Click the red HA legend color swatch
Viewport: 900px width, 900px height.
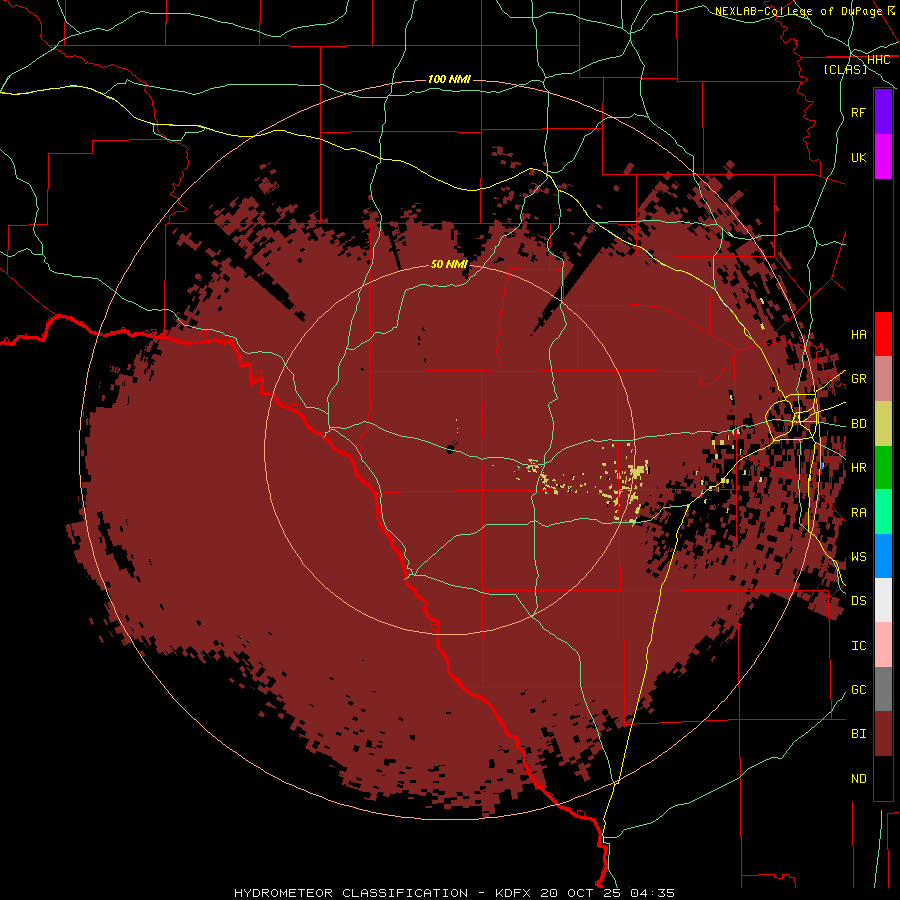(x=883, y=334)
